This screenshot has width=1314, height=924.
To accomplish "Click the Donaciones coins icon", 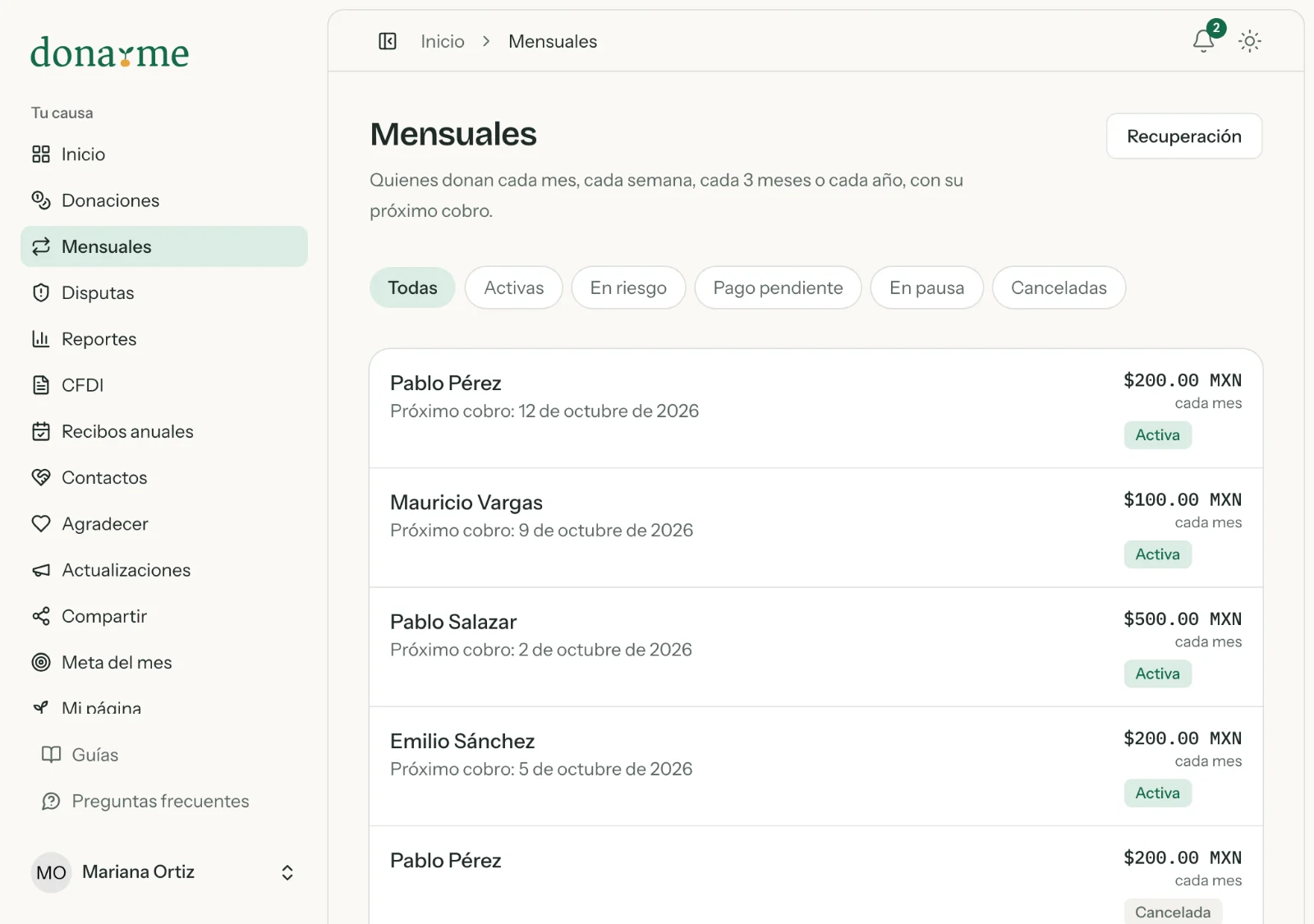I will [41, 200].
